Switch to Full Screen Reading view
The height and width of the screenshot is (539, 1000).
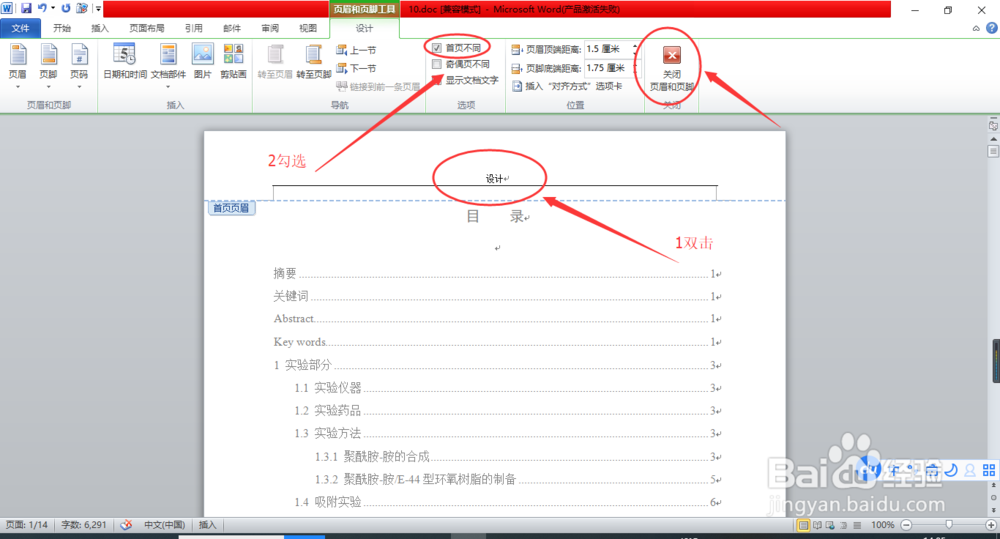point(817,525)
